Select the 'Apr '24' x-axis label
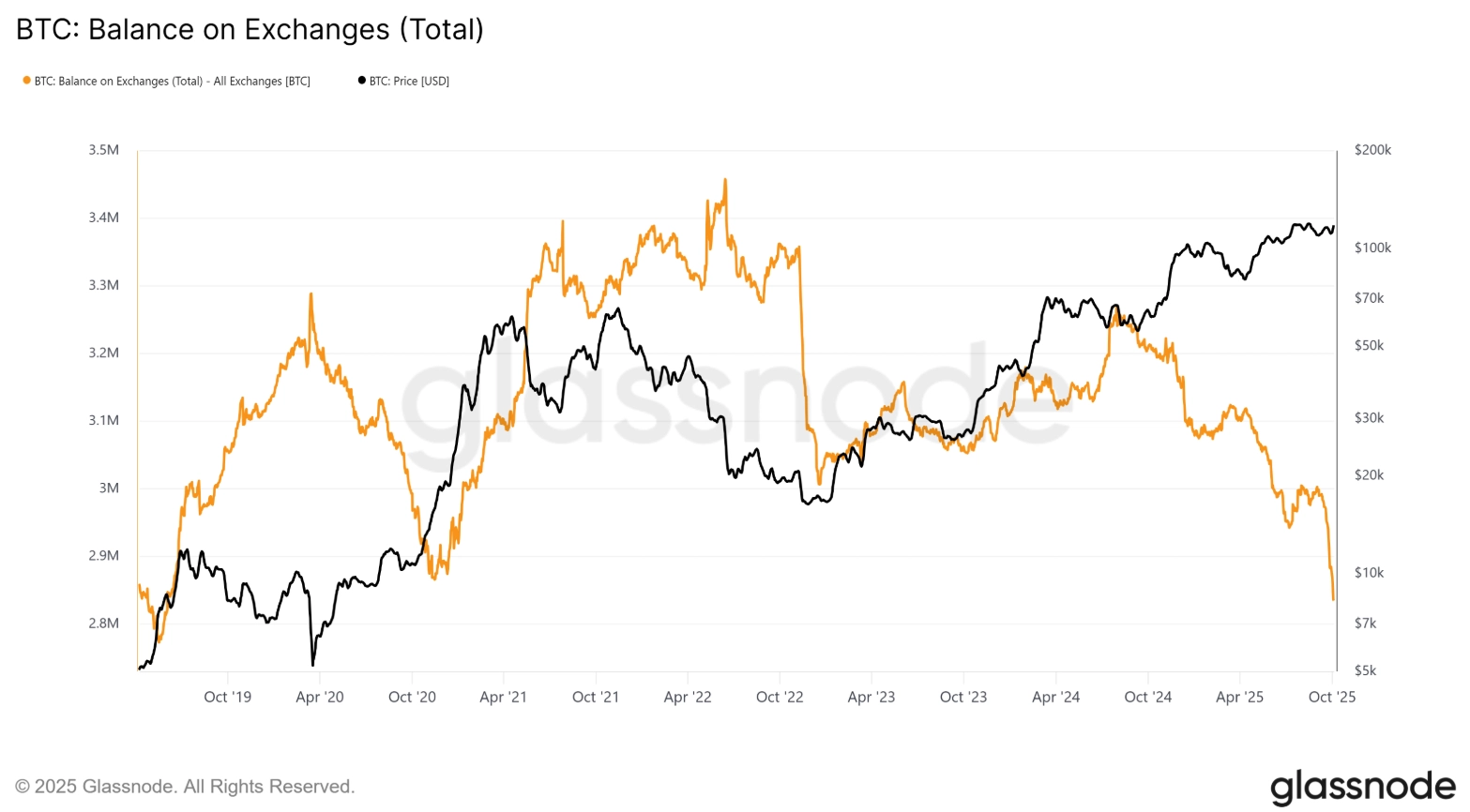 (x=1055, y=697)
